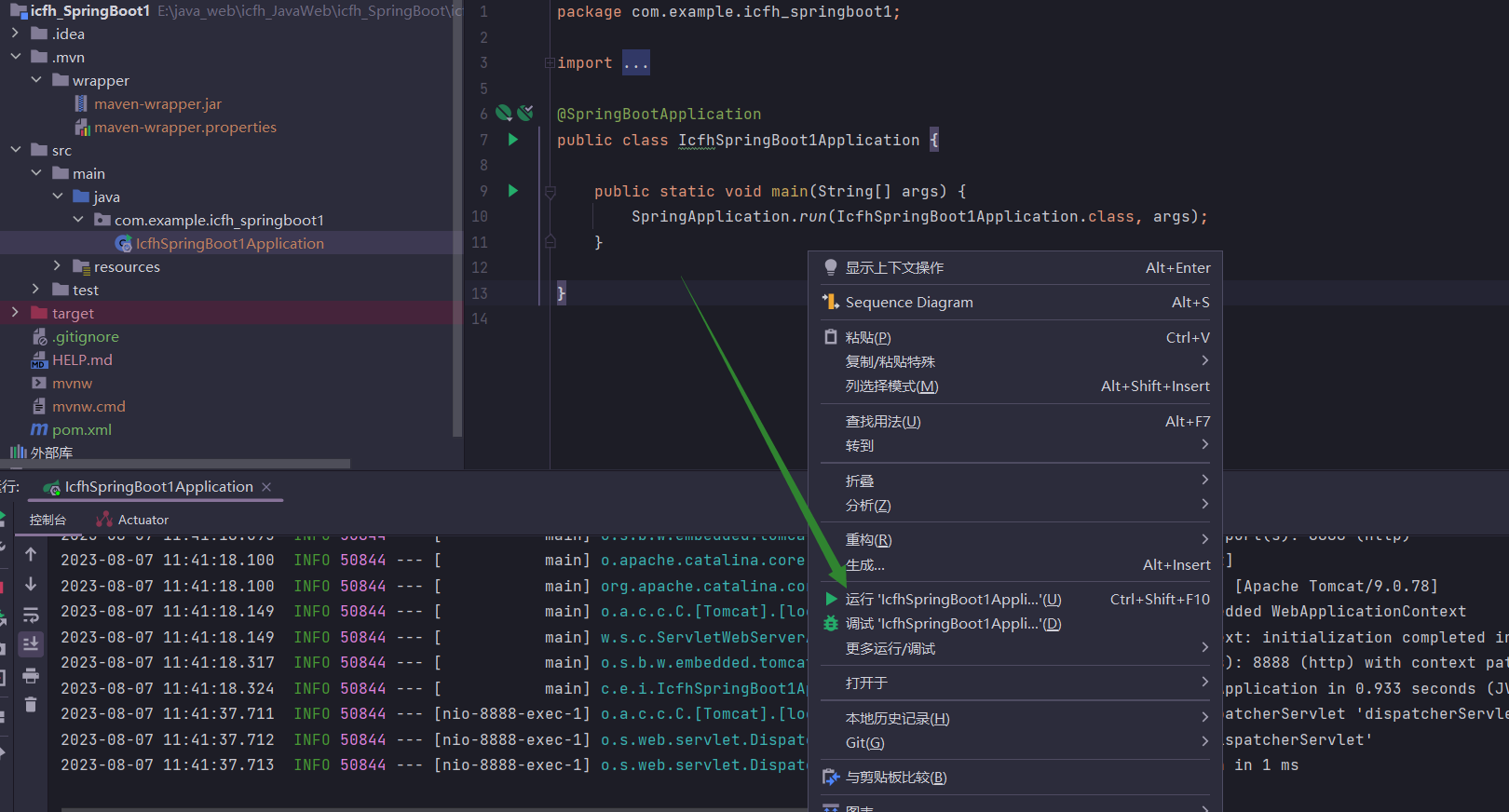Toggle scroll to end in console toolbar
The width and height of the screenshot is (1509, 812).
(x=31, y=644)
